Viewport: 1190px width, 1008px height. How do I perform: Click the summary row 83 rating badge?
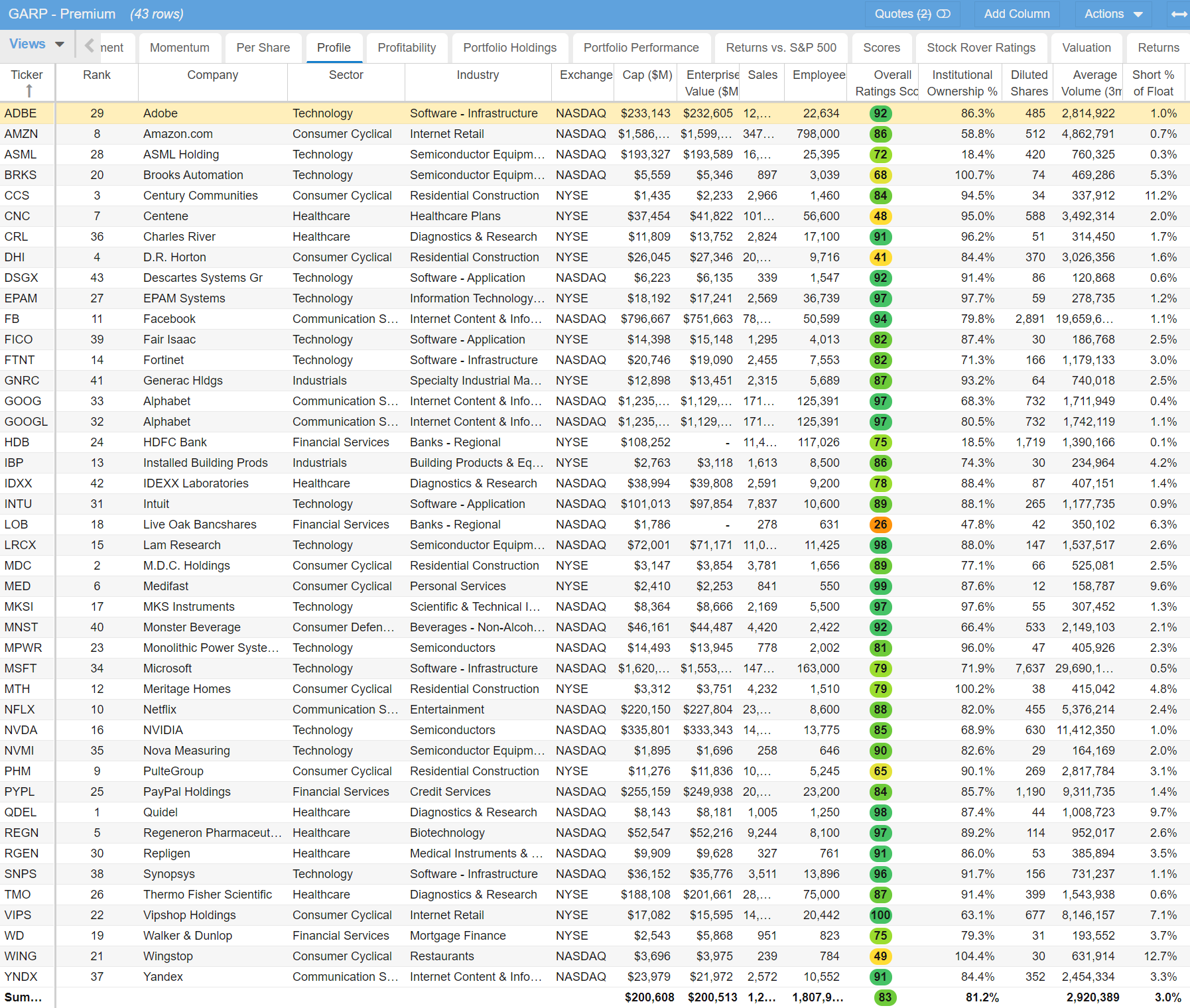point(885,997)
